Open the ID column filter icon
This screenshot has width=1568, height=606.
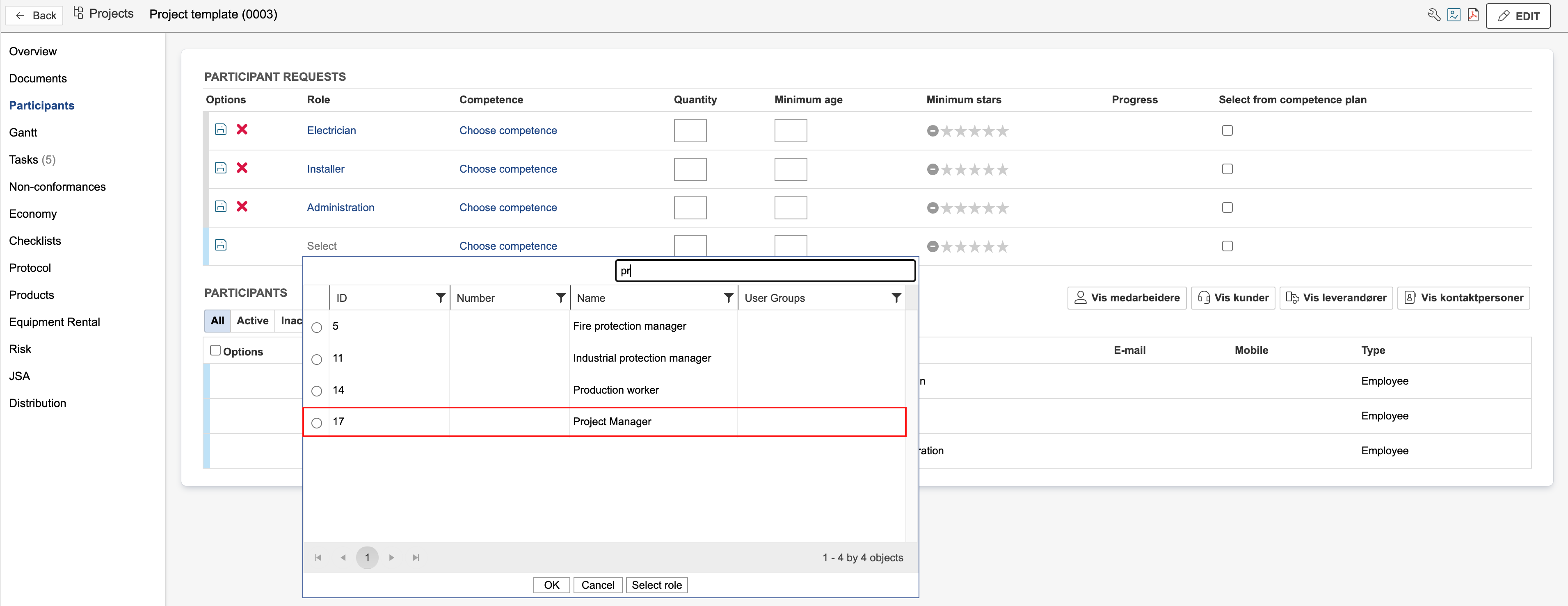coord(440,298)
